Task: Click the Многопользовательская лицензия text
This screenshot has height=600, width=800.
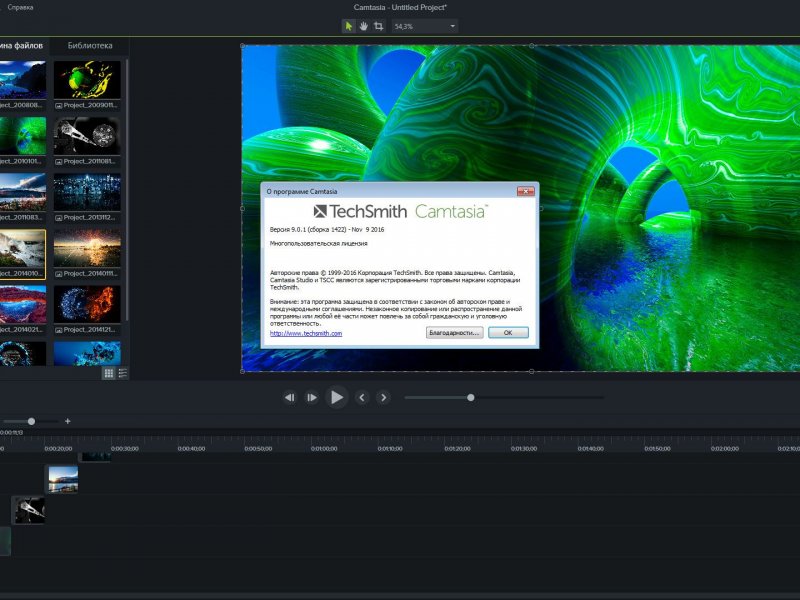Action: click(318, 243)
